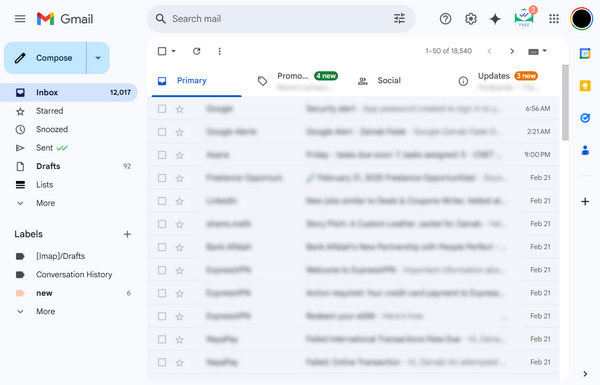
Task: Refresh the inbox
Action: (196, 51)
